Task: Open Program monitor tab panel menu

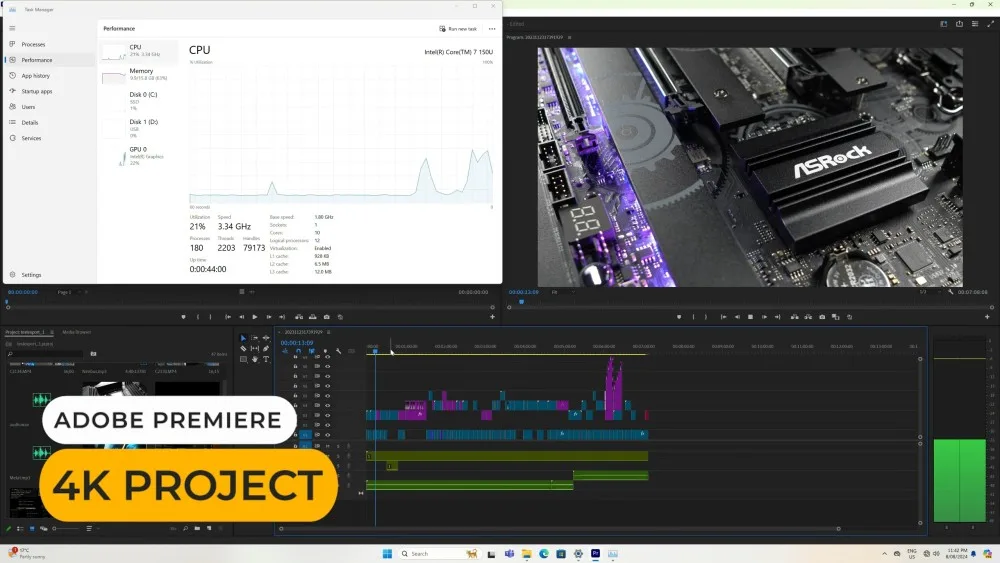Action: pos(570,37)
